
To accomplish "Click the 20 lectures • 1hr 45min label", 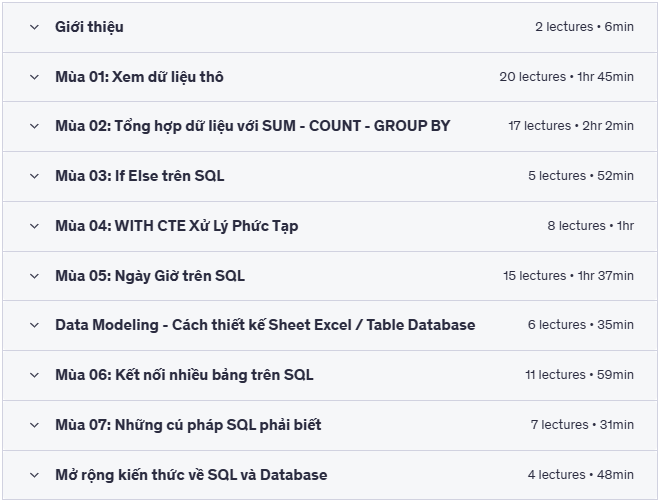I will [567, 77].
